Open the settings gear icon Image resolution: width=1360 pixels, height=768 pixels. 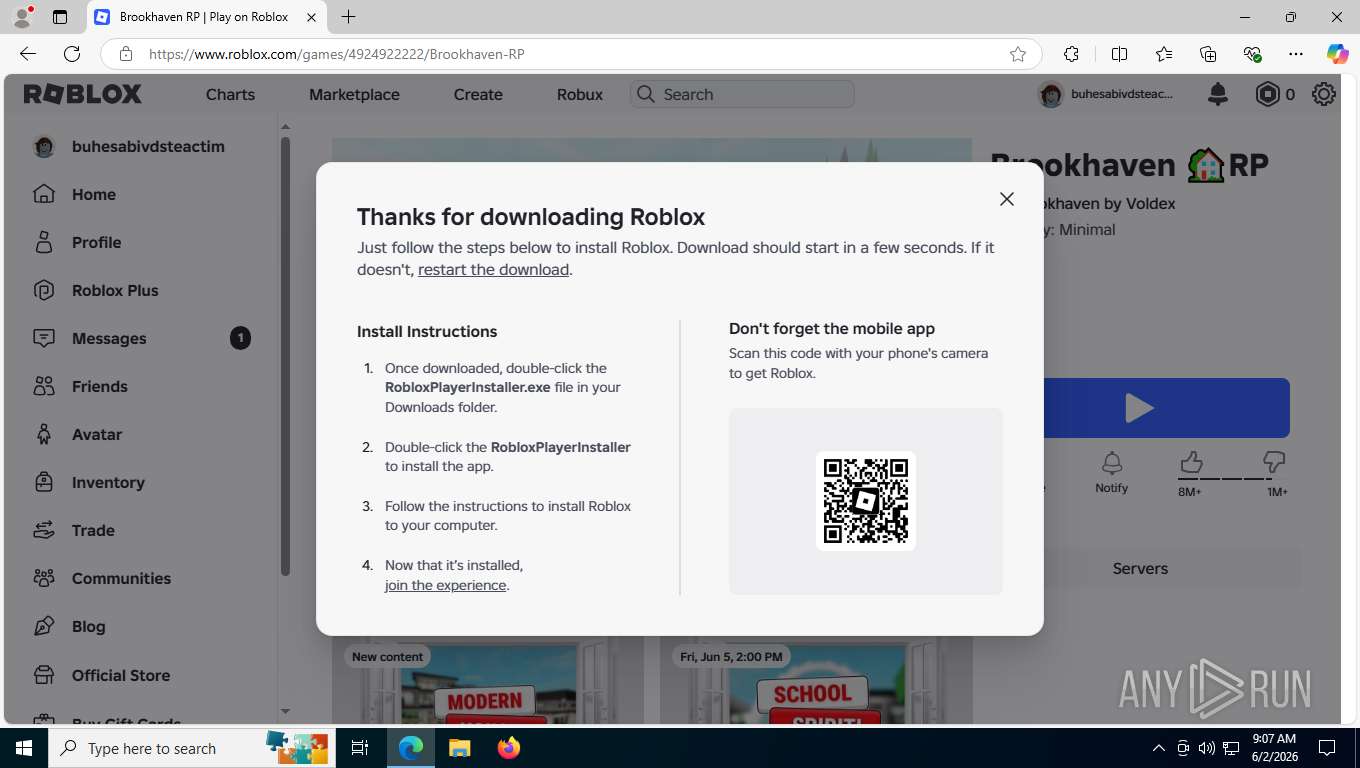click(x=1324, y=94)
